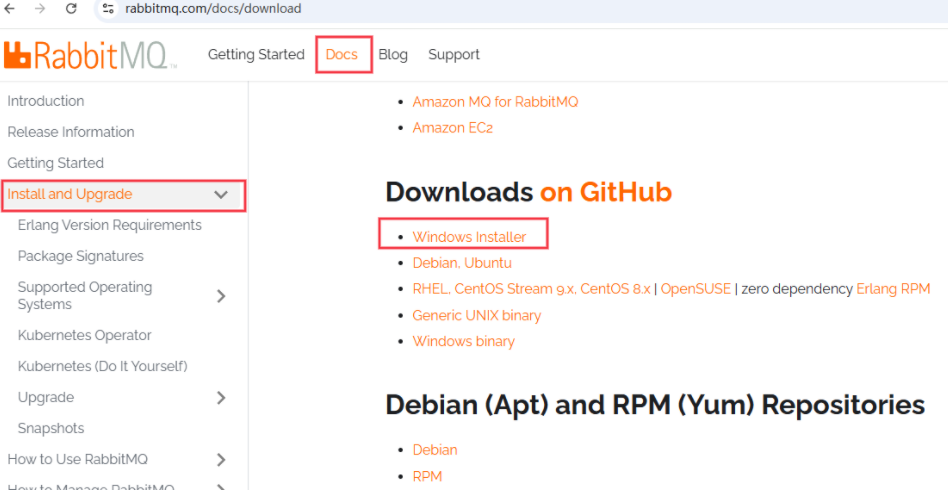Click the Generic UNIX binary link

(476, 315)
